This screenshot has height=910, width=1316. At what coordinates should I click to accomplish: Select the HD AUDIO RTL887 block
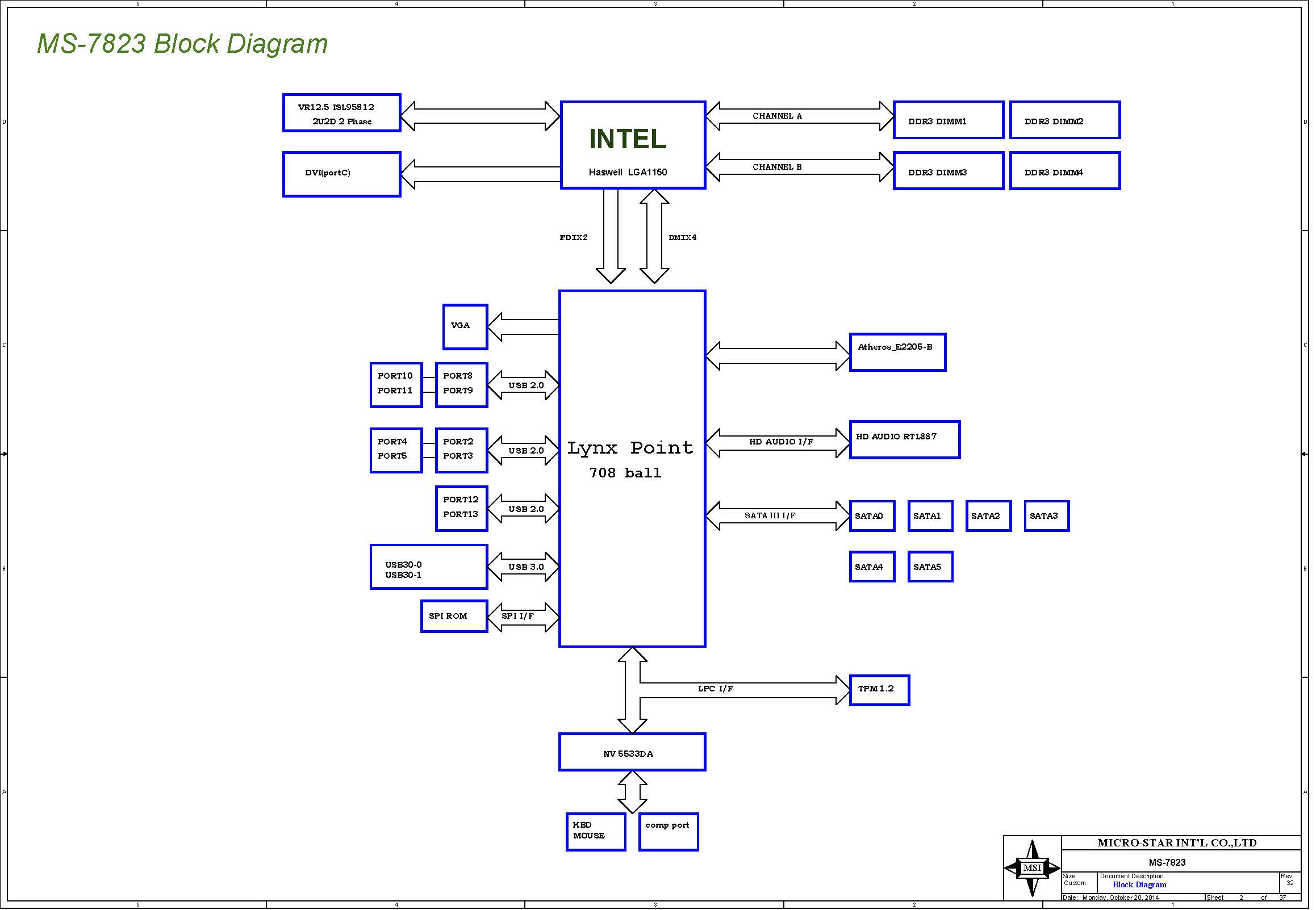pos(905,439)
